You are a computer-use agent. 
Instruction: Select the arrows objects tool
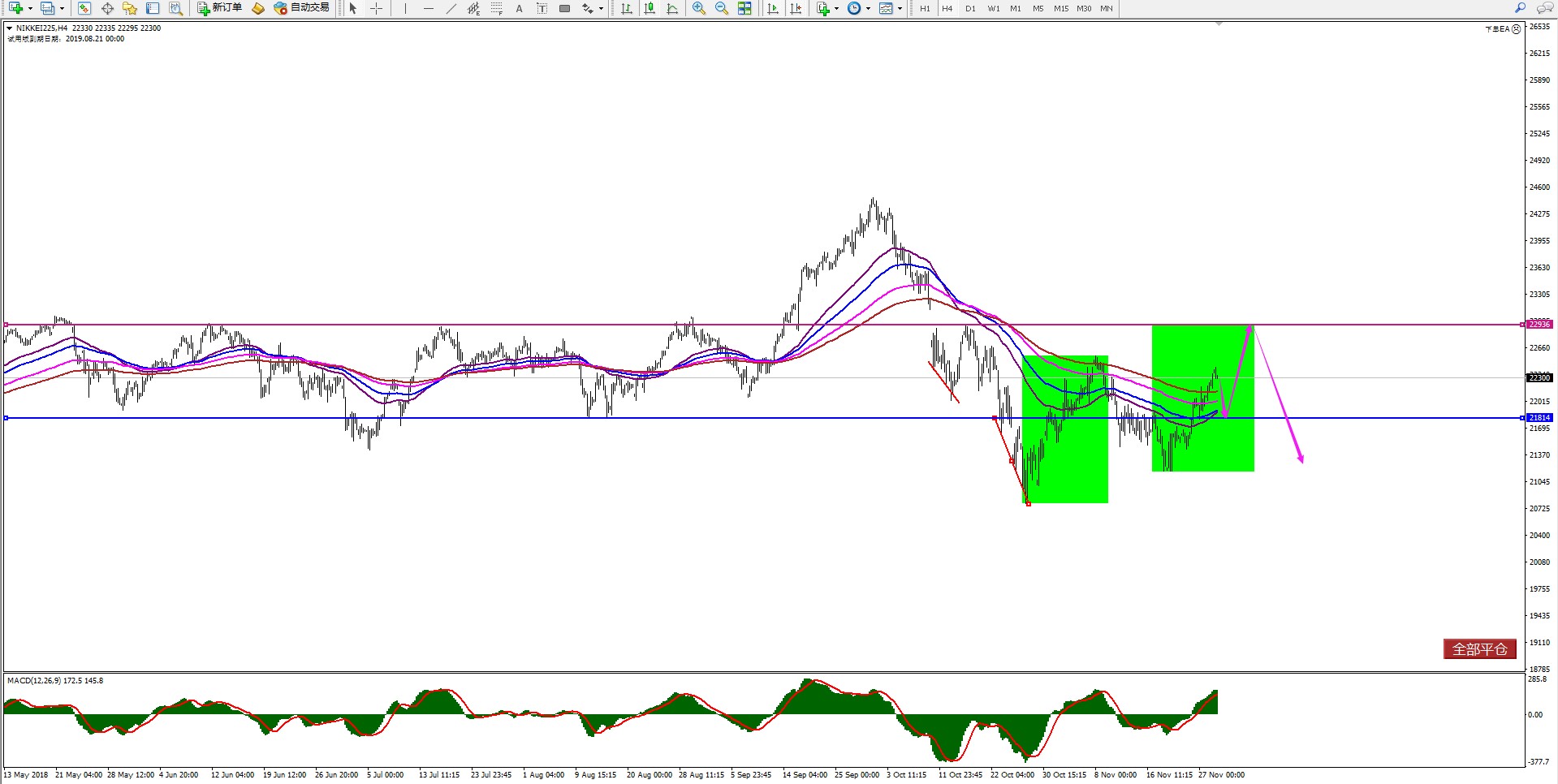pyautogui.click(x=588, y=8)
